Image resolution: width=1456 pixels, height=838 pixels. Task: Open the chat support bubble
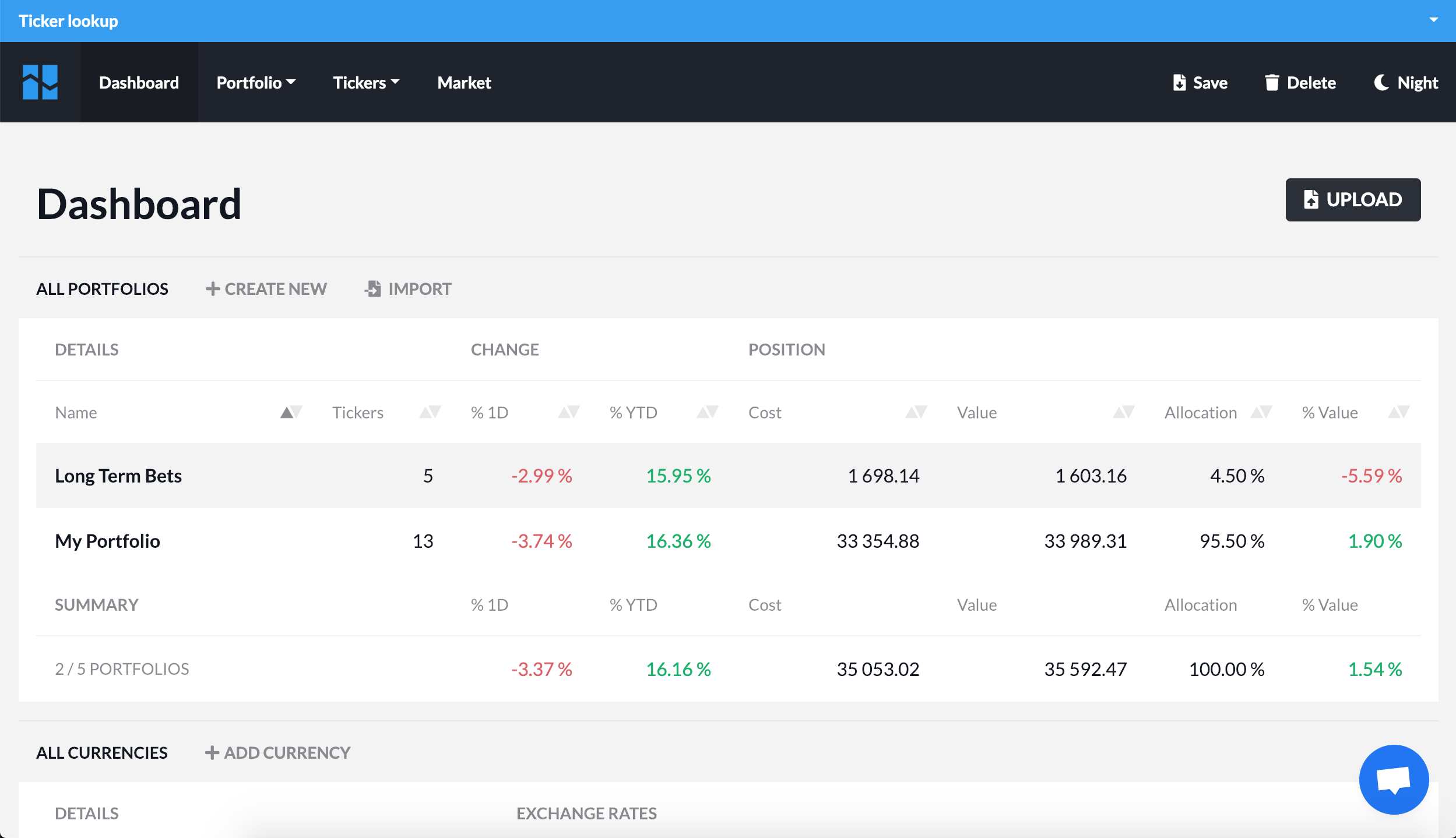coord(1393,779)
